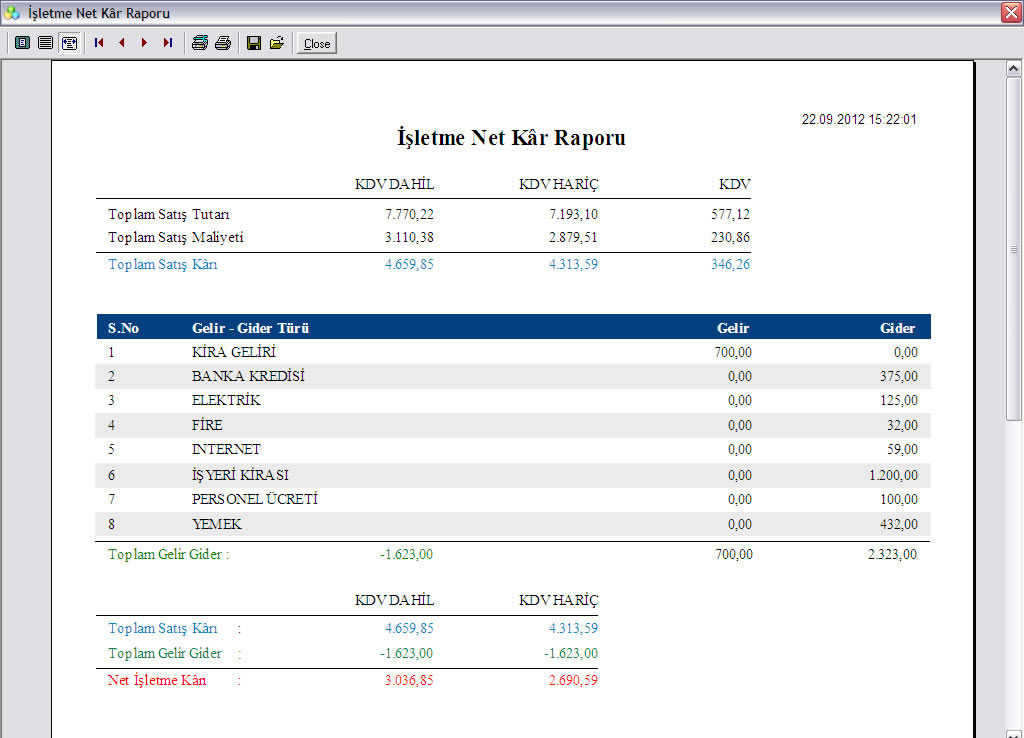This screenshot has height=738, width=1024.
Task: Click the Net İşletme Kârı label
Action: click(157, 680)
